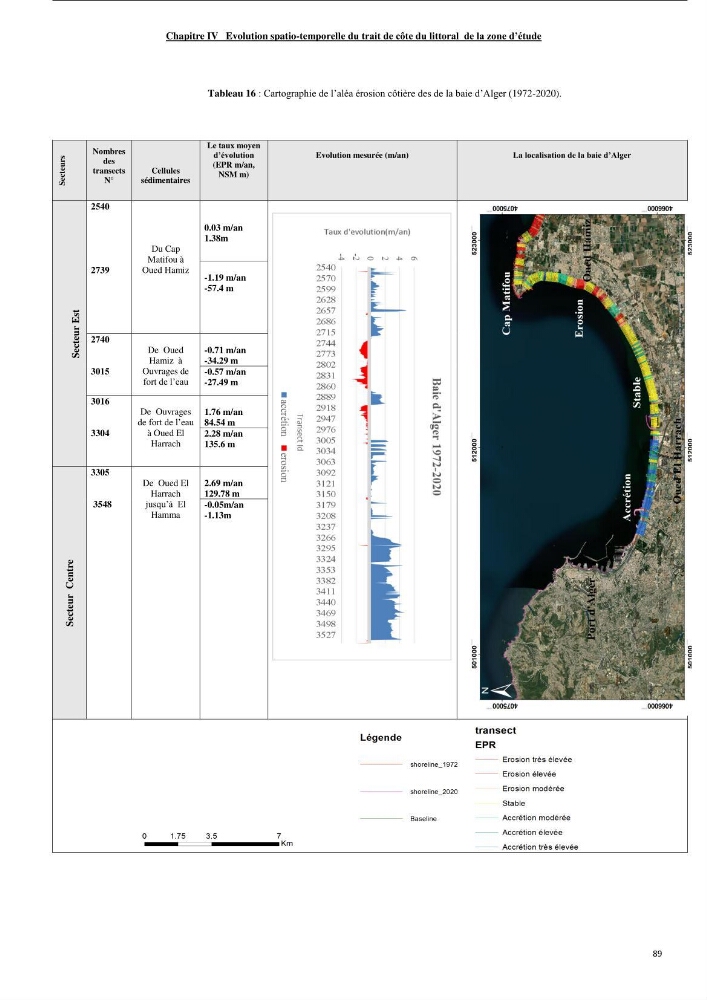Click chart axis label '3527'
The height and width of the screenshot is (1000, 707).
[326, 635]
